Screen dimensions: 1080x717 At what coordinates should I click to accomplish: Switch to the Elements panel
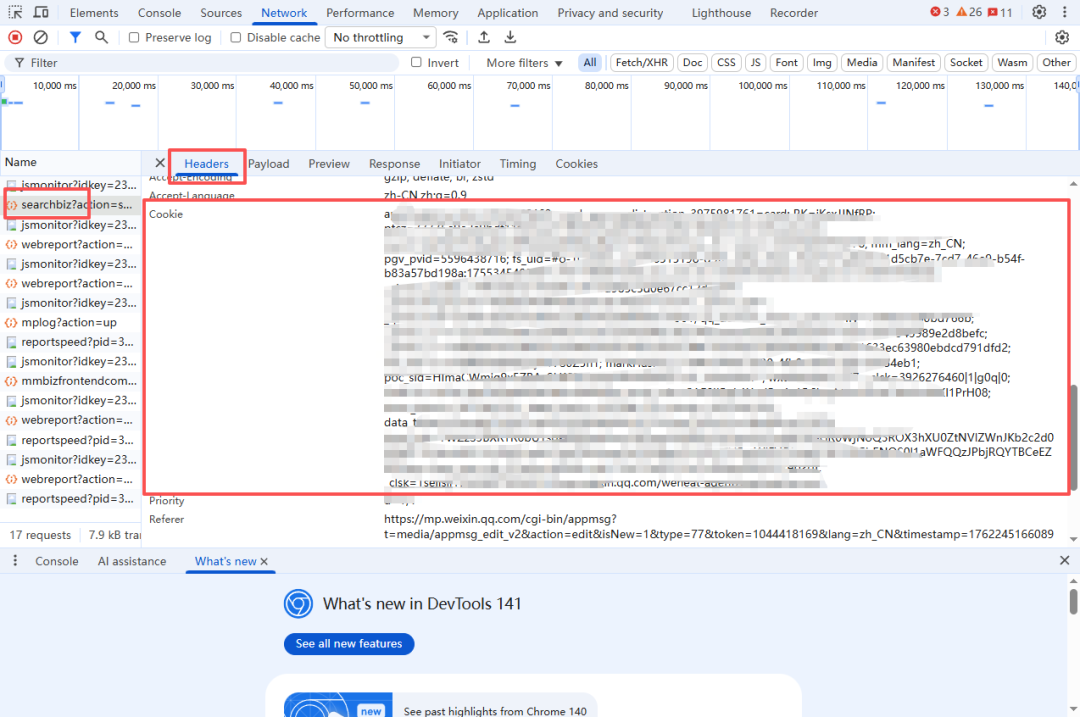(94, 12)
